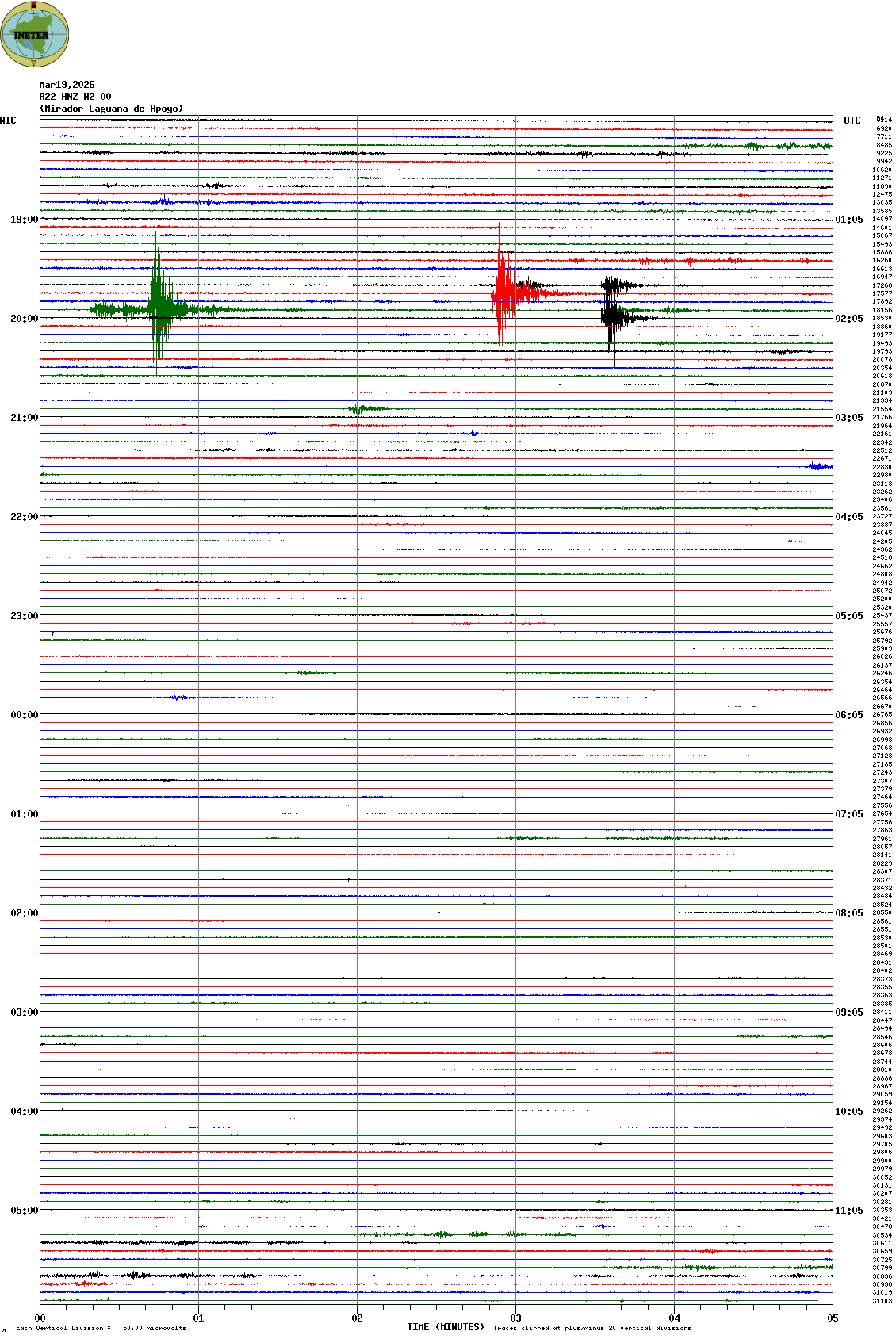896x1339 pixels.
Task: Click the large black seismic event waveform
Action: 611,313
